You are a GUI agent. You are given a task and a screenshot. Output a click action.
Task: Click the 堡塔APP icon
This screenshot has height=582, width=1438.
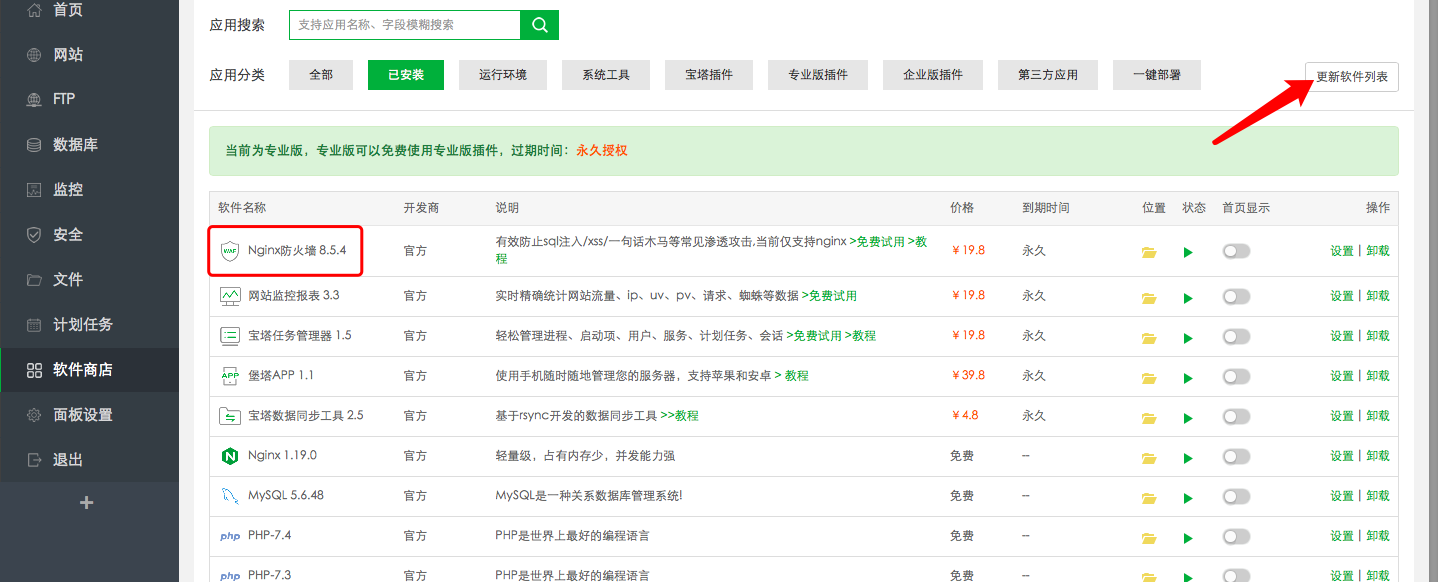230,376
